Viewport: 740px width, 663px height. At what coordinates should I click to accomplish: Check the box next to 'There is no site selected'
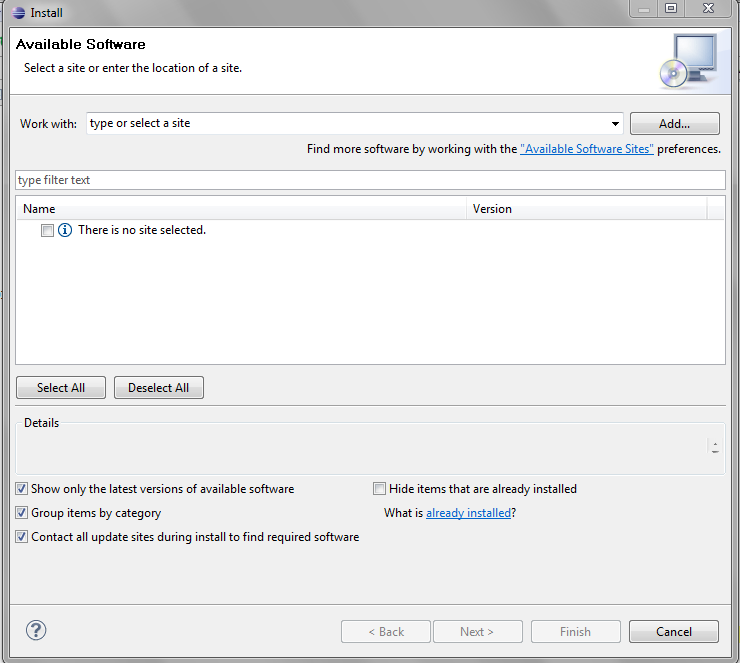pyautogui.click(x=47, y=230)
